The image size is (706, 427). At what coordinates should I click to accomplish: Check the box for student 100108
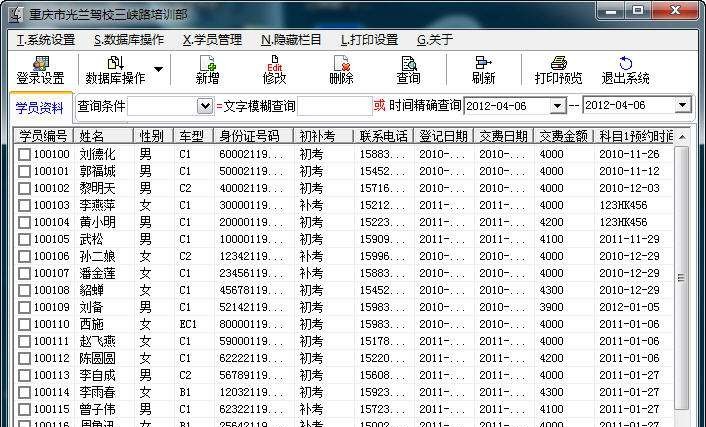pyautogui.click(x=24, y=291)
